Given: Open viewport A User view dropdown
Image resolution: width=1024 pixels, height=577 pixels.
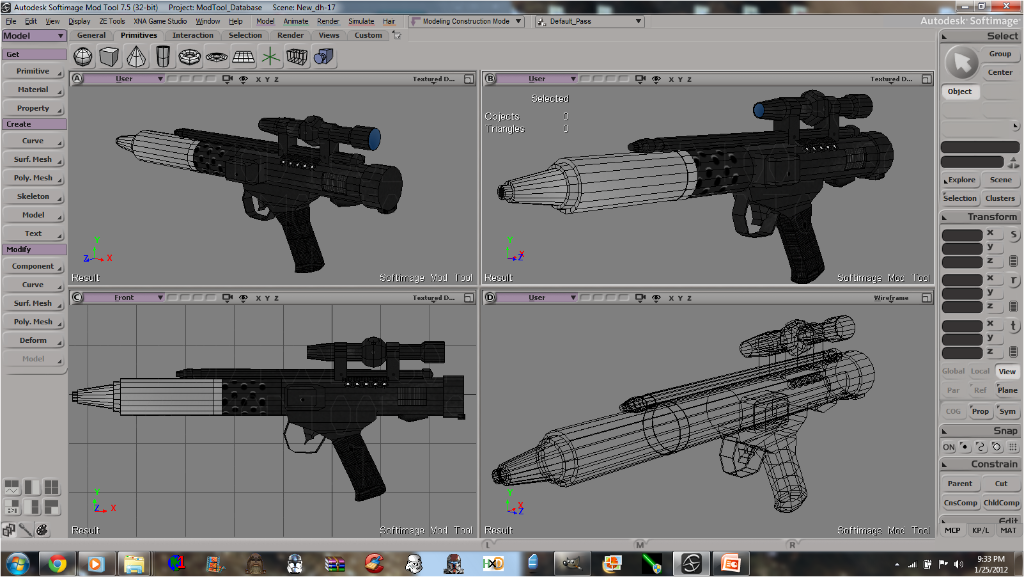Looking at the screenshot, I should 124,79.
